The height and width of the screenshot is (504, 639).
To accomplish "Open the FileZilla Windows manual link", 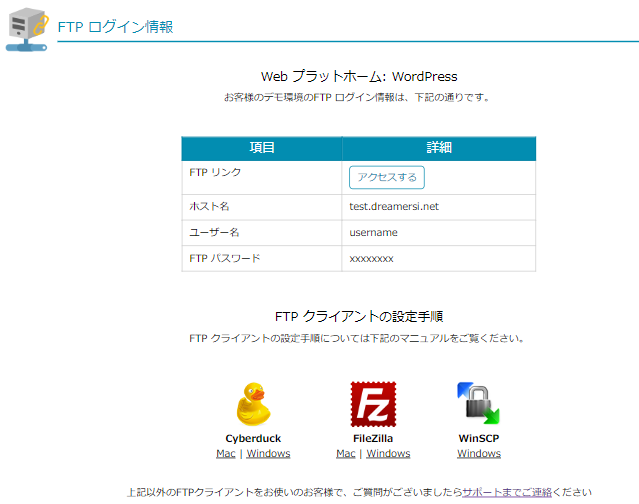I will point(388,453).
